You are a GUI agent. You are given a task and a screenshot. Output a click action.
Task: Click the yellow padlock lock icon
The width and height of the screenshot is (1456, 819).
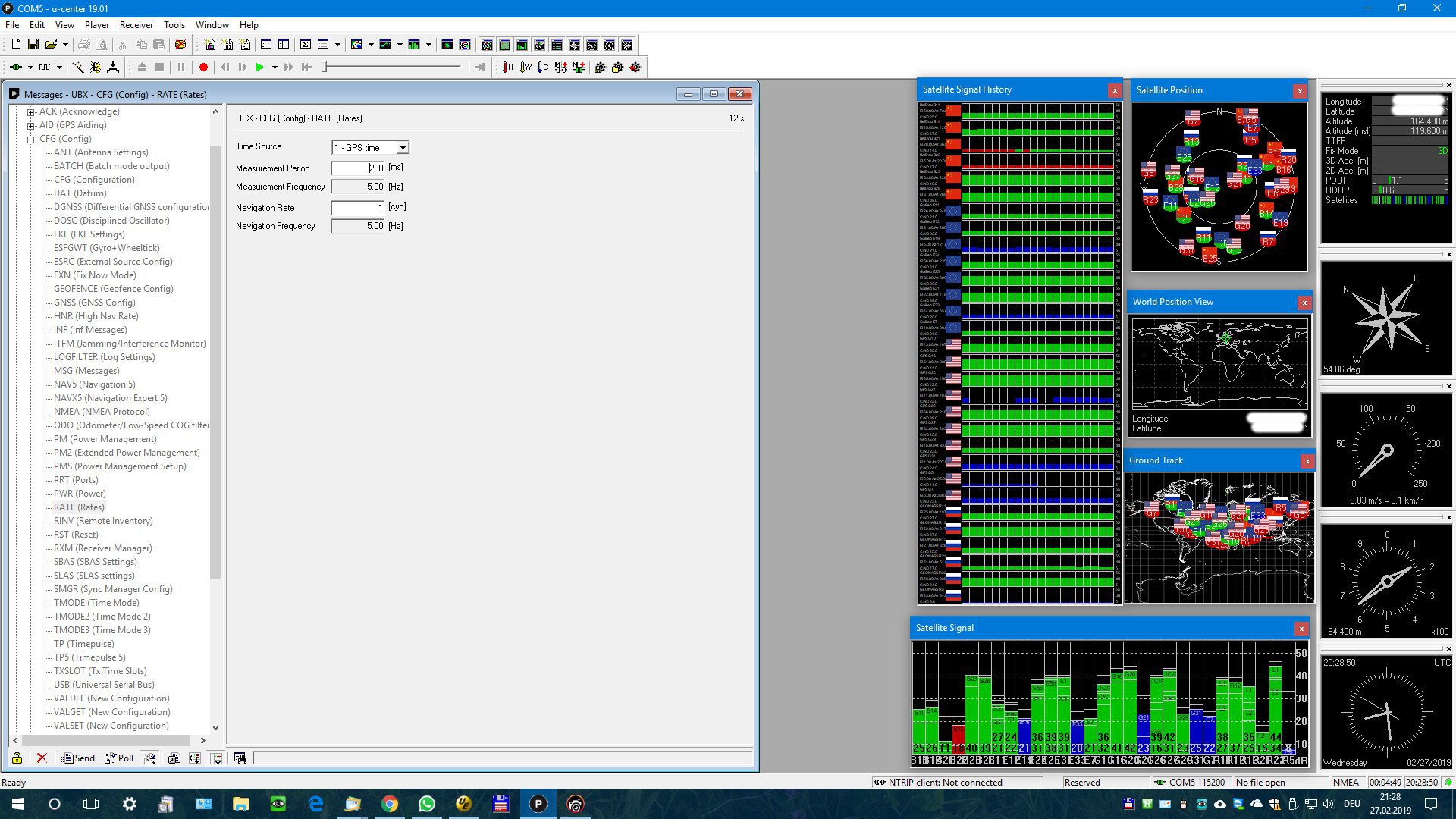point(17,758)
